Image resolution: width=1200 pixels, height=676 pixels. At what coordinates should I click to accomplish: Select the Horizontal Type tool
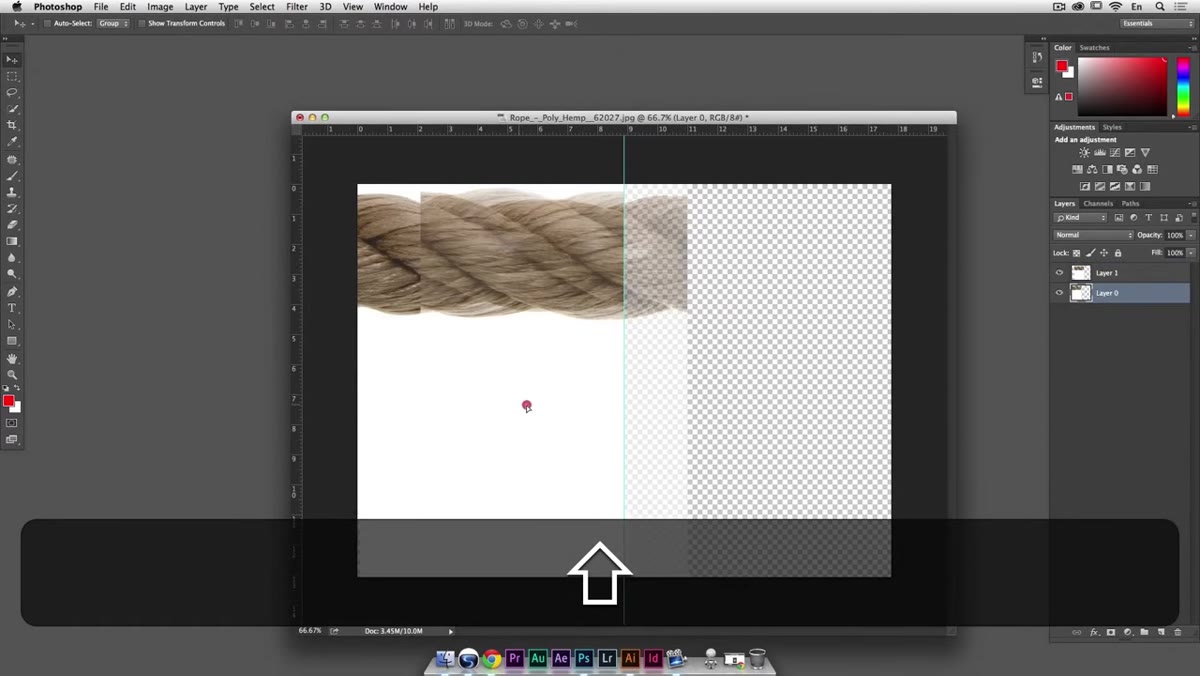coord(12,308)
